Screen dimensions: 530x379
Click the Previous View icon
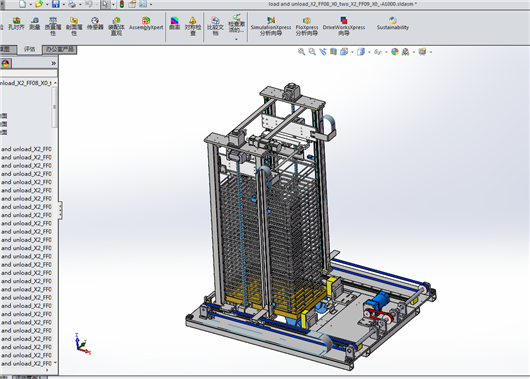[x=323, y=52]
